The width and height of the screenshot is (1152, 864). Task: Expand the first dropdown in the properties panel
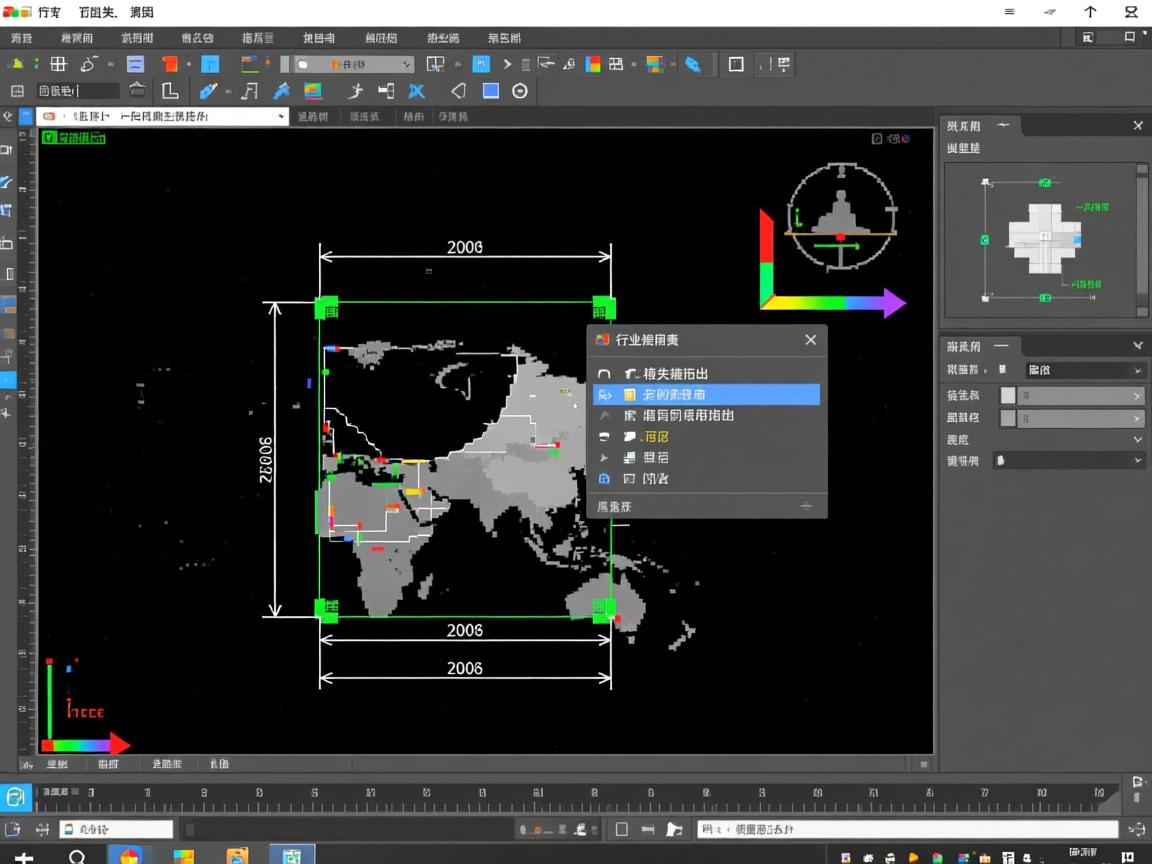tap(1083, 370)
